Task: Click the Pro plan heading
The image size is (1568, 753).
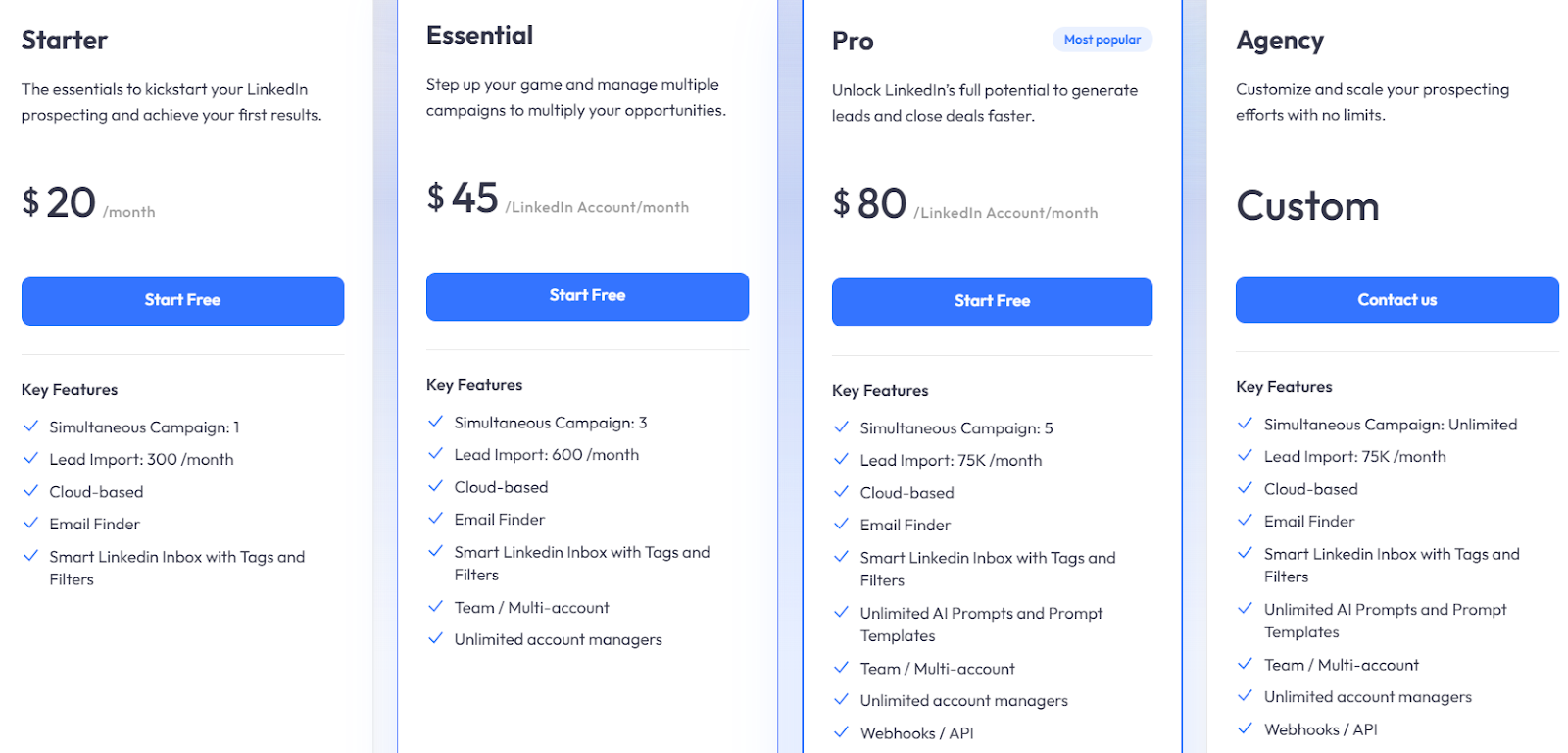Action: pos(852,41)
